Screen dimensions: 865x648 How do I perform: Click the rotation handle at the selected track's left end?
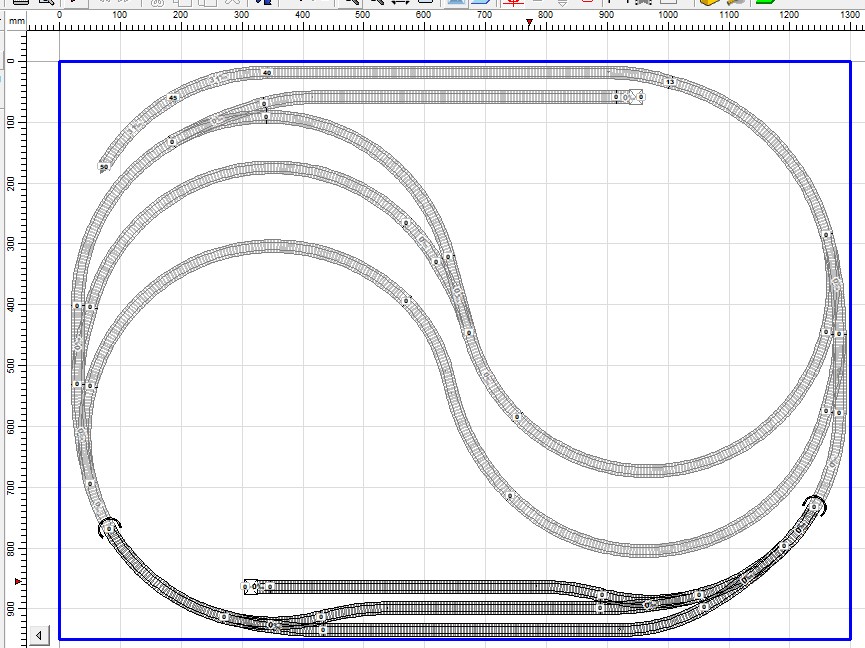(108, 525)
